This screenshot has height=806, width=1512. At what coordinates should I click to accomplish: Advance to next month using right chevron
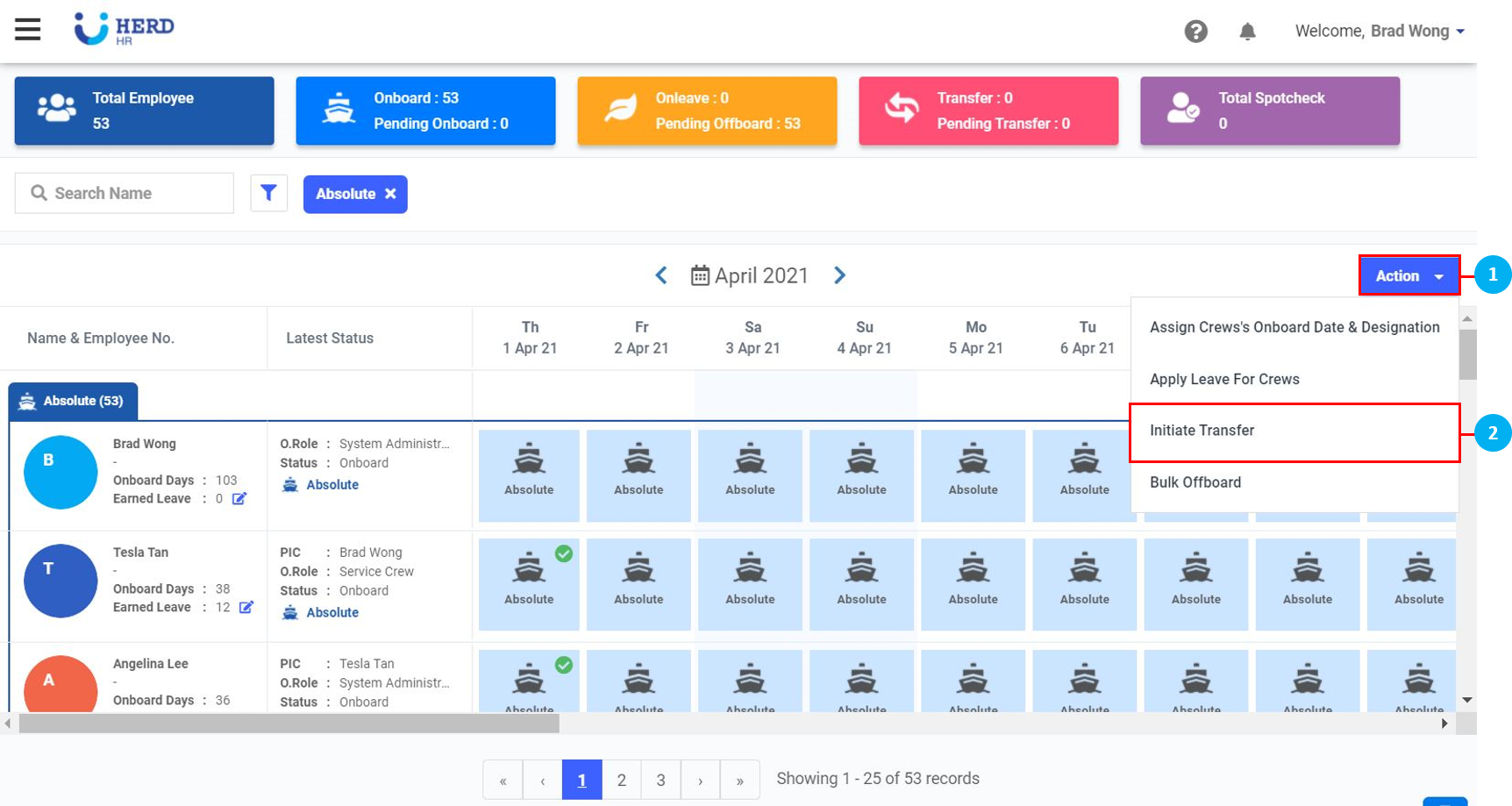[x=839, y=275]
